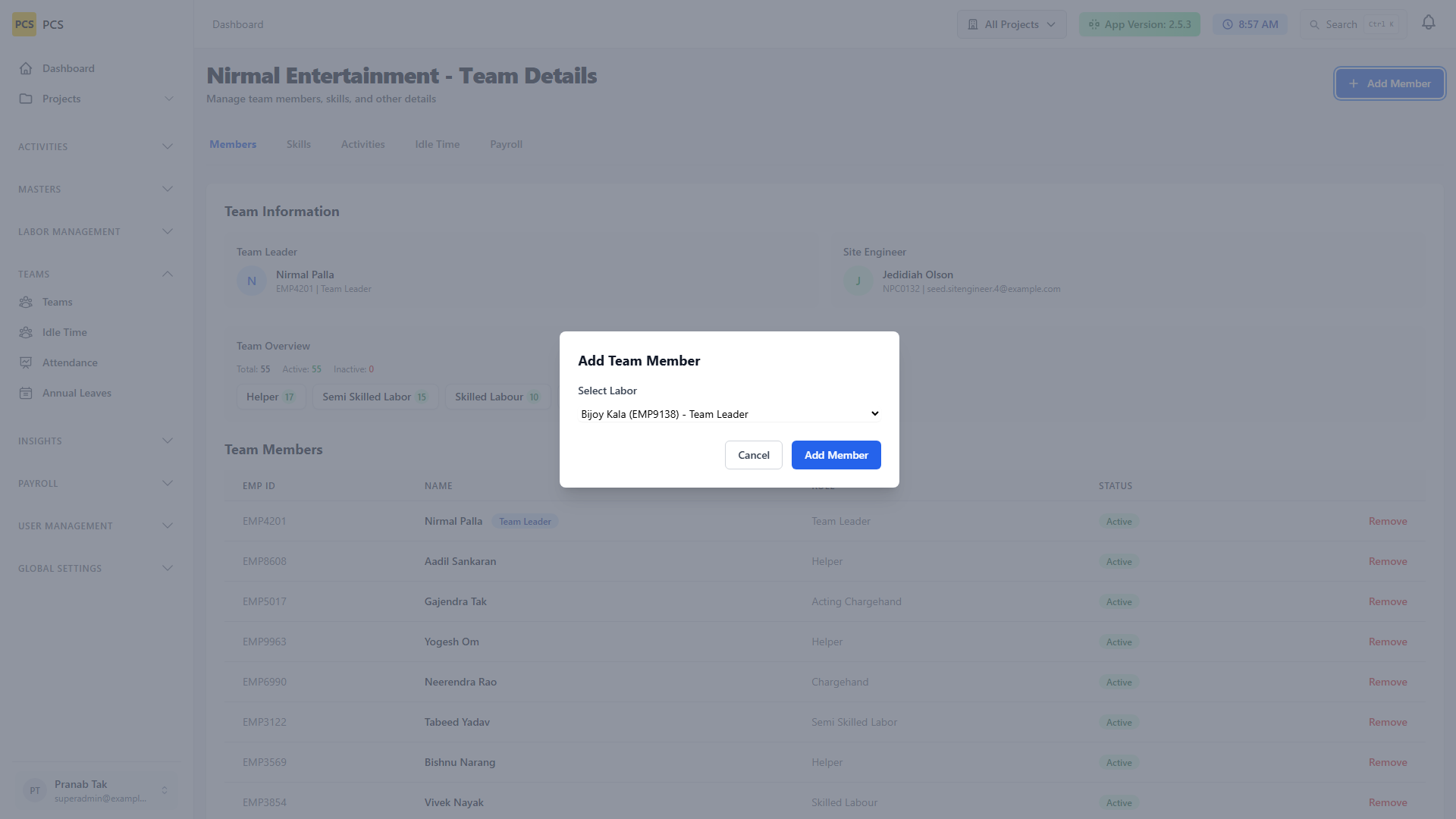Switch to the Skills tab

coord(299,144)
